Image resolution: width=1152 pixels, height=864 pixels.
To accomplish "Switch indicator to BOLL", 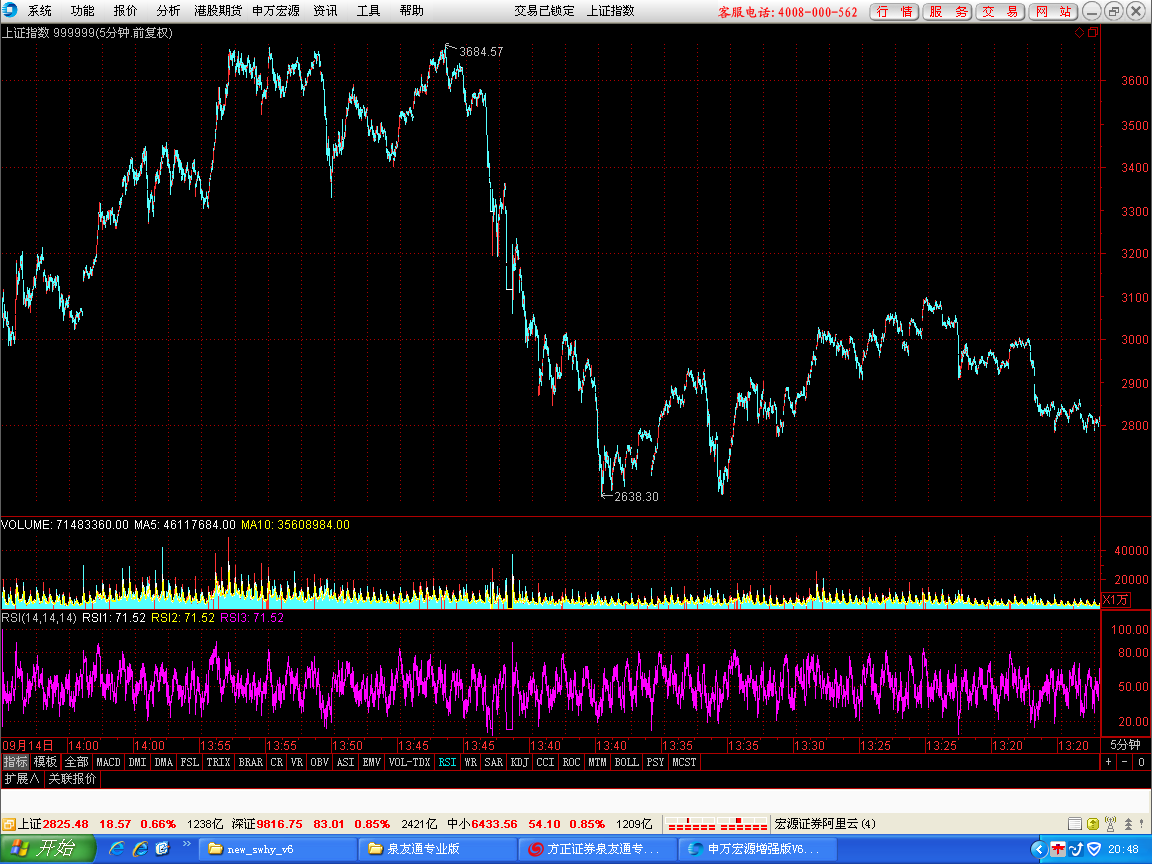I will (627, 762).
